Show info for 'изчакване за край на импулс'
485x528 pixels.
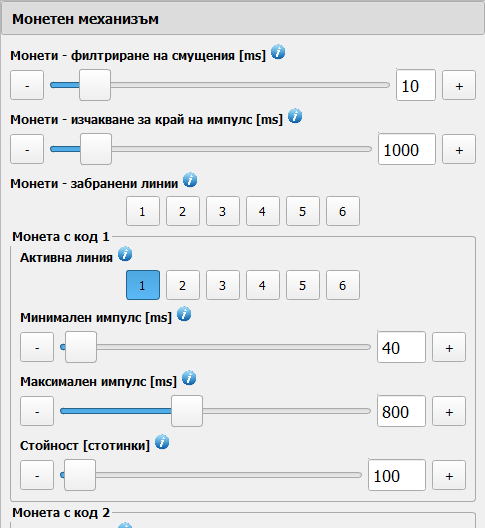click(295, 116)
